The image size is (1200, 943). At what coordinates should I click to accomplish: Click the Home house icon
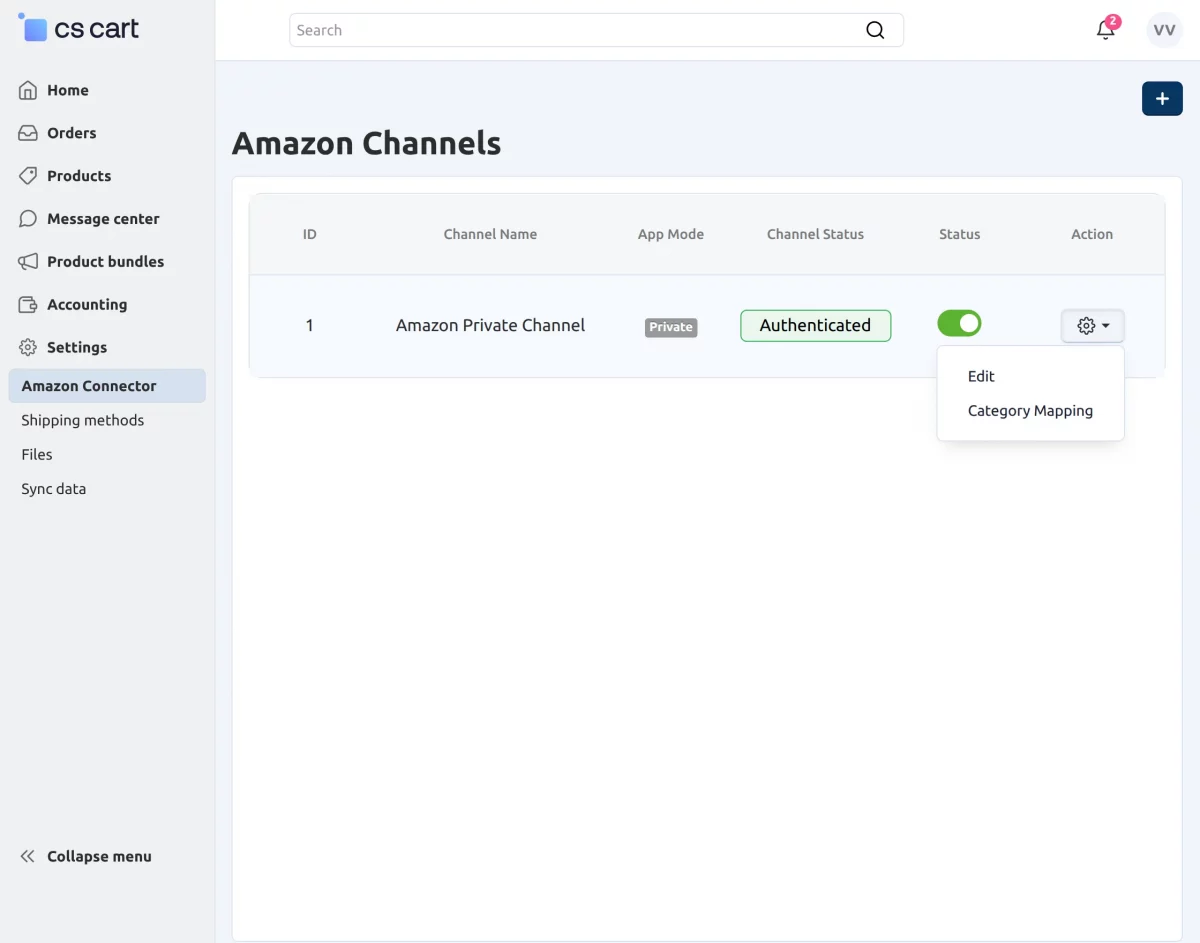pyautogui.click(x=28, y=90)
